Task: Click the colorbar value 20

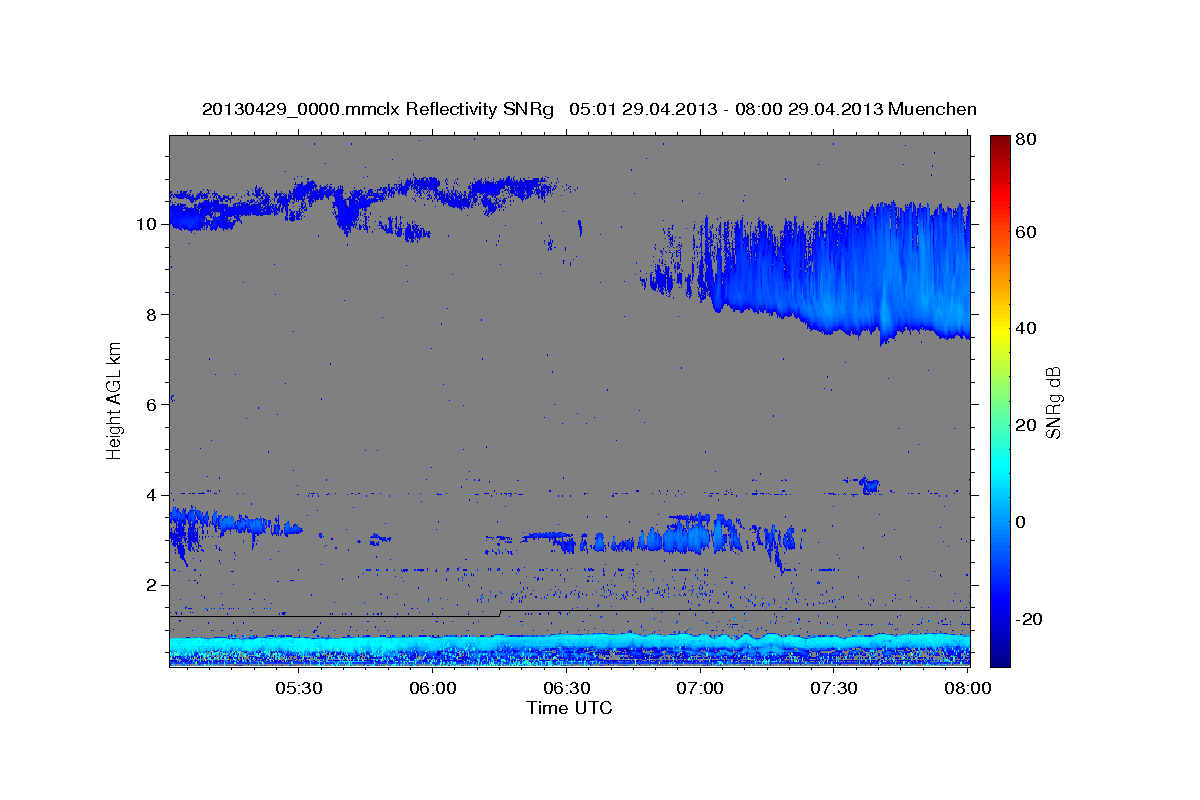Action: [1027, 425]
